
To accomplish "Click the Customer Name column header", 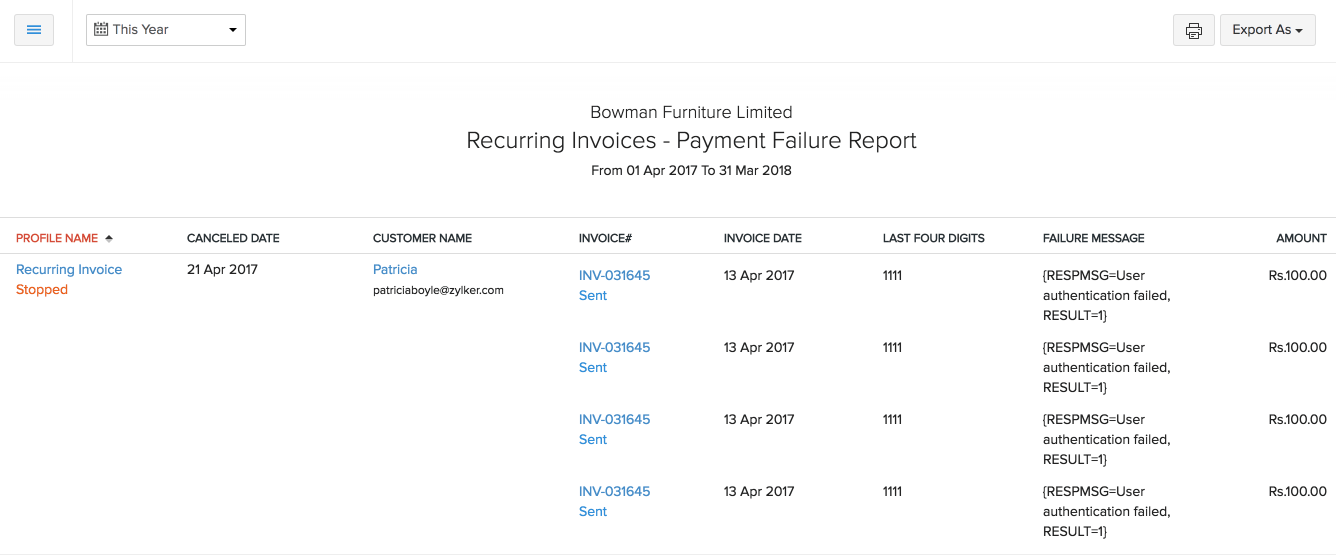I will [422, 239].
